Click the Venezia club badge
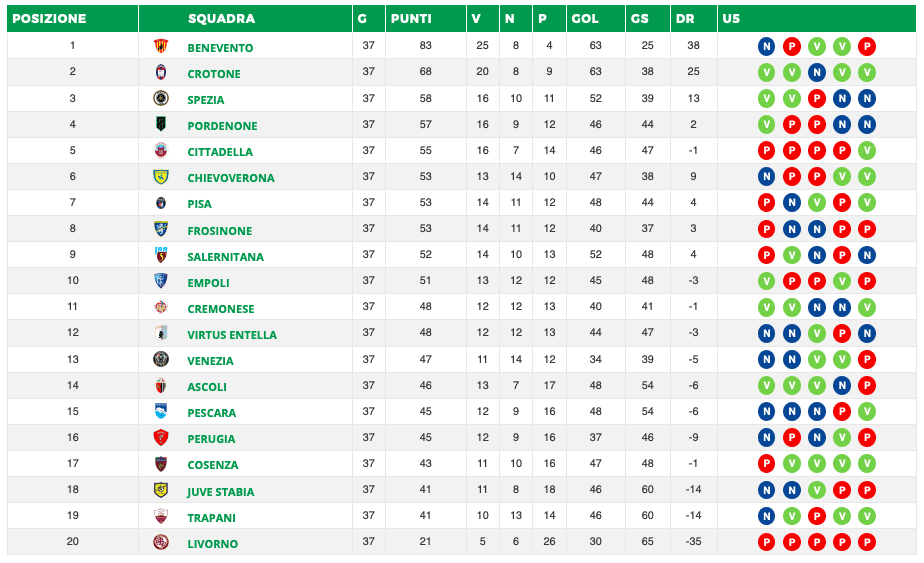Image resolution: width=924 pixels, height=563 pixels. 160,360
